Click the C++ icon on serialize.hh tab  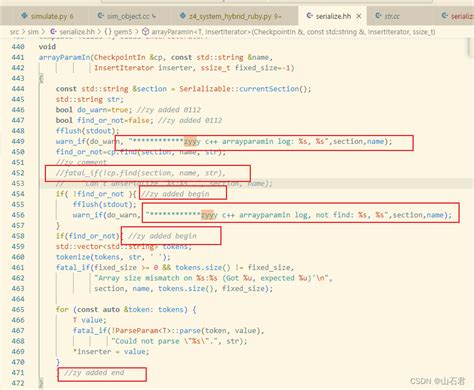(x=309, y=16)
